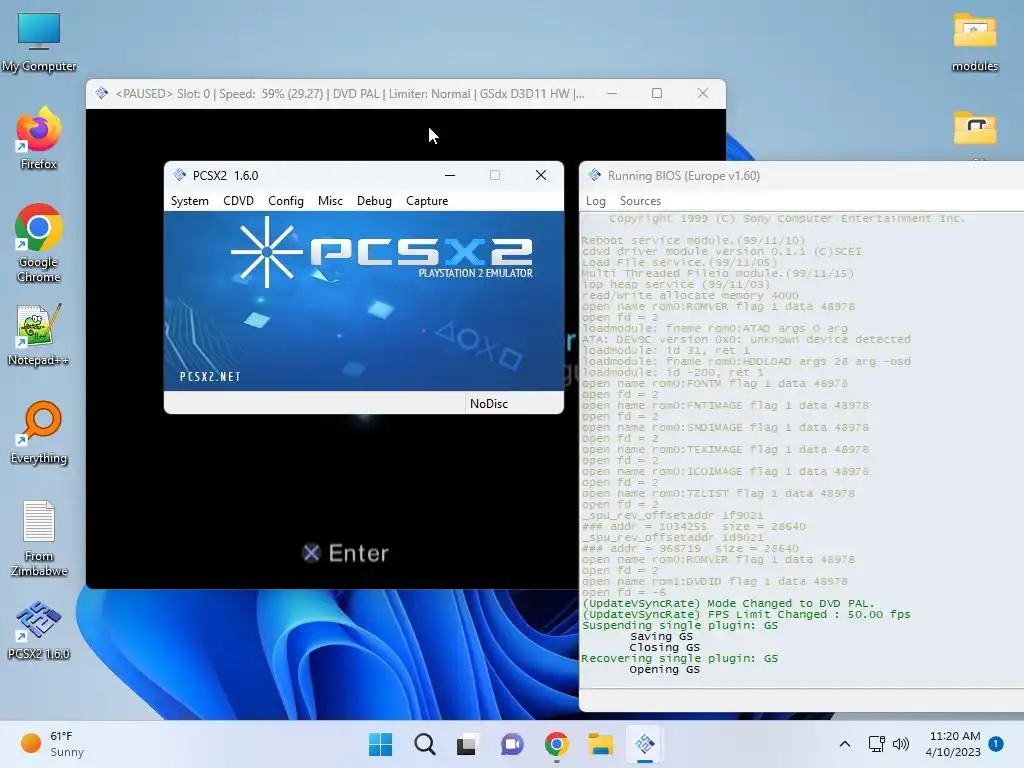The width and height of the screenshot is (1024, 768).
Task: Open the Chat app on taskbar
Action: coord(512,744)
